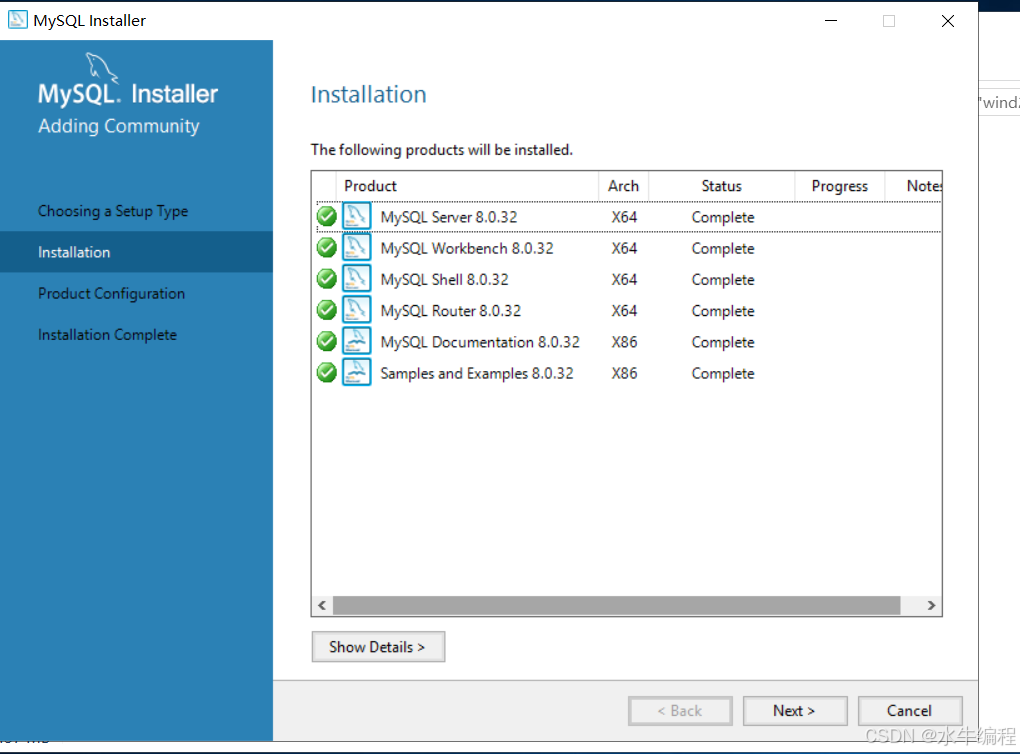Click the Samples and Examples 8.0.32 product icon

point(356,372)
